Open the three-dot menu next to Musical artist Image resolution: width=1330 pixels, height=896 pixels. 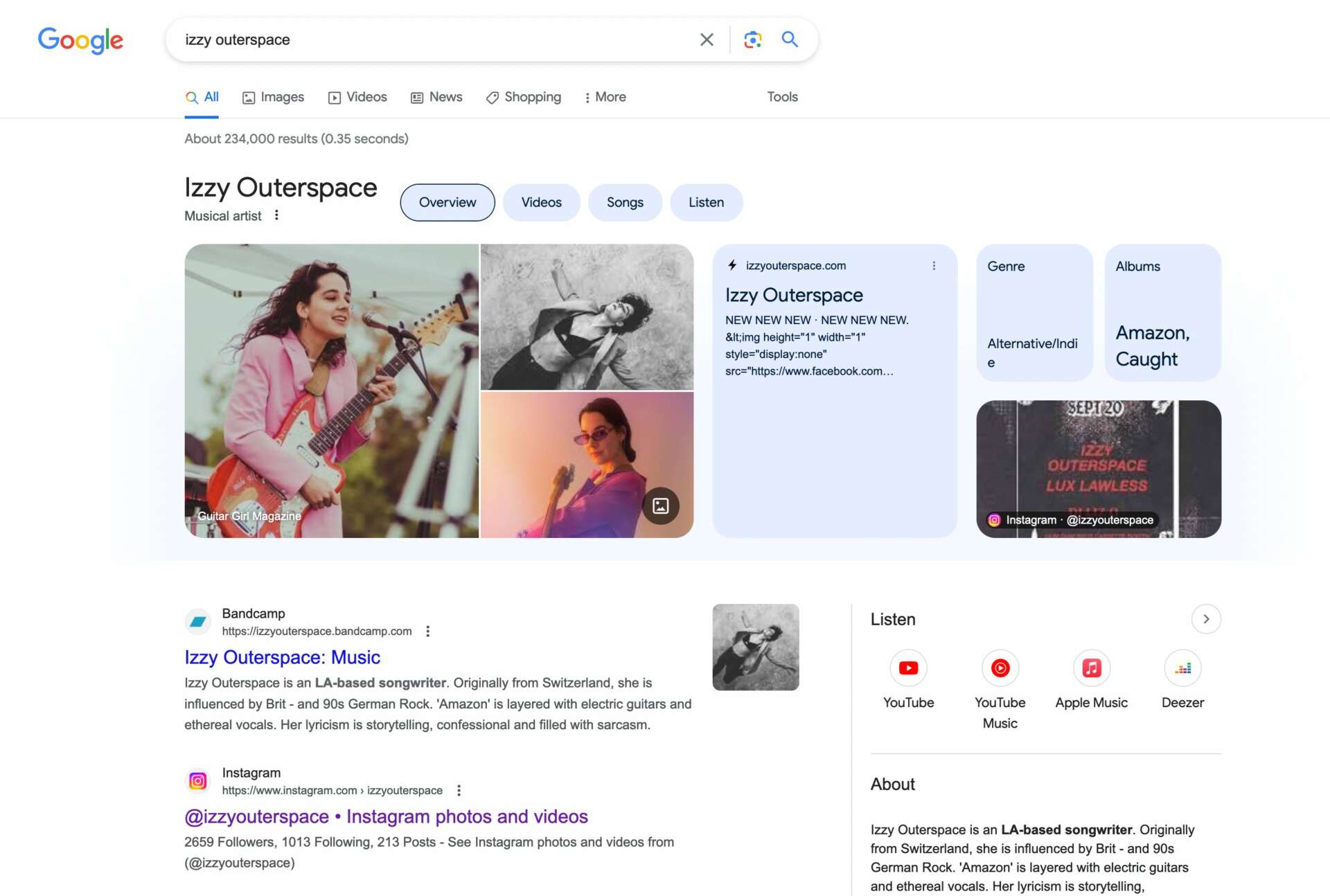point(276,215)
